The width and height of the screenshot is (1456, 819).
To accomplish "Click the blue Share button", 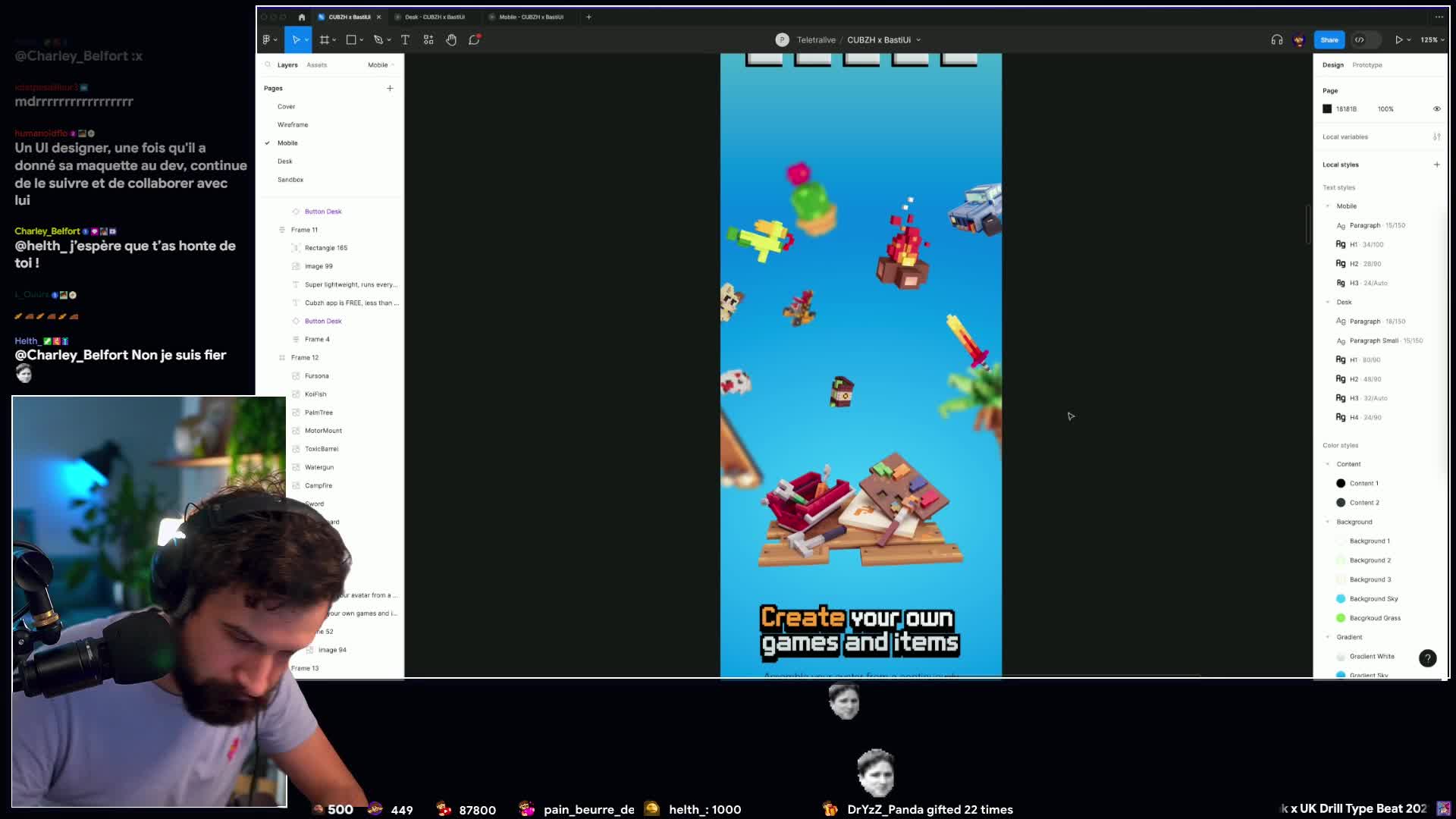I will [x=1329, y=39].
